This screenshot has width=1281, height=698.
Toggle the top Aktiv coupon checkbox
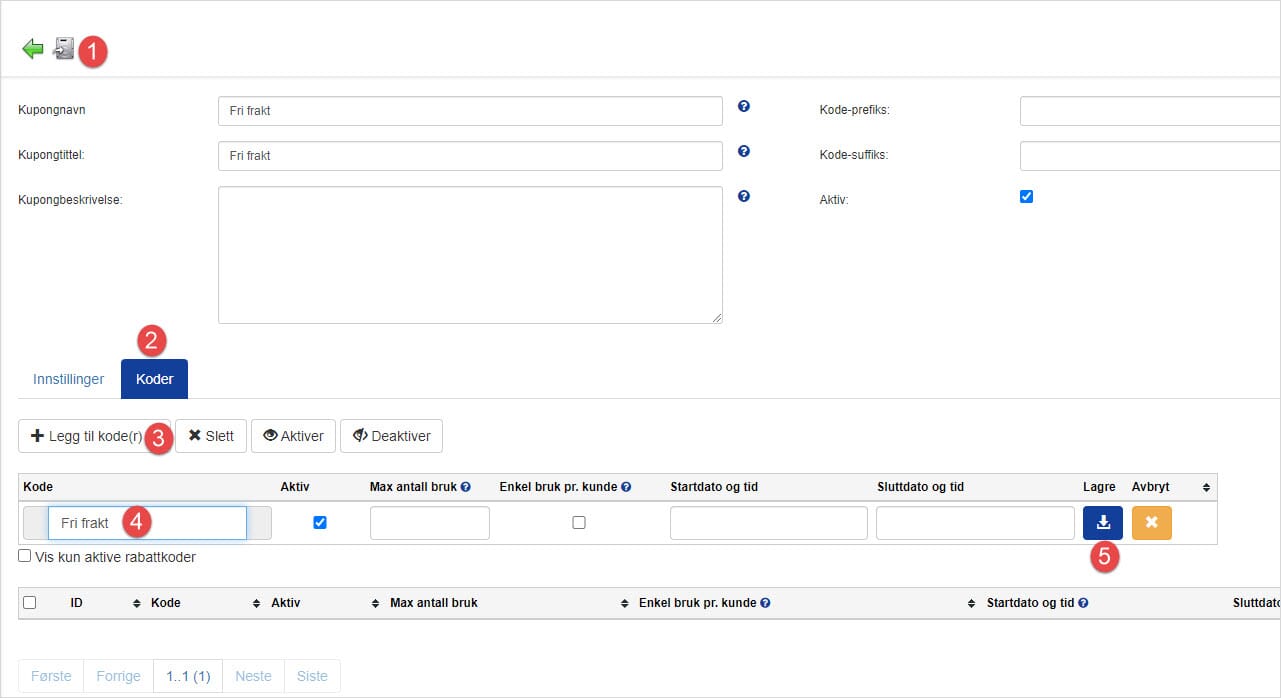pos(1026,196)
